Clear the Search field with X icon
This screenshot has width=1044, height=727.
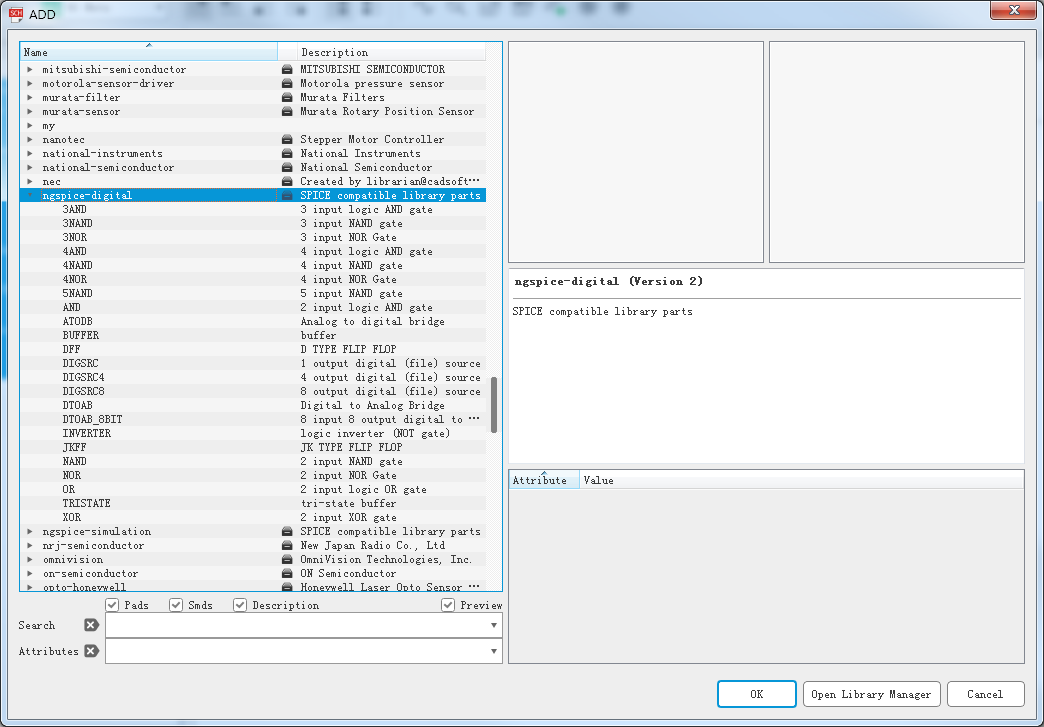(x=91, y=625)
